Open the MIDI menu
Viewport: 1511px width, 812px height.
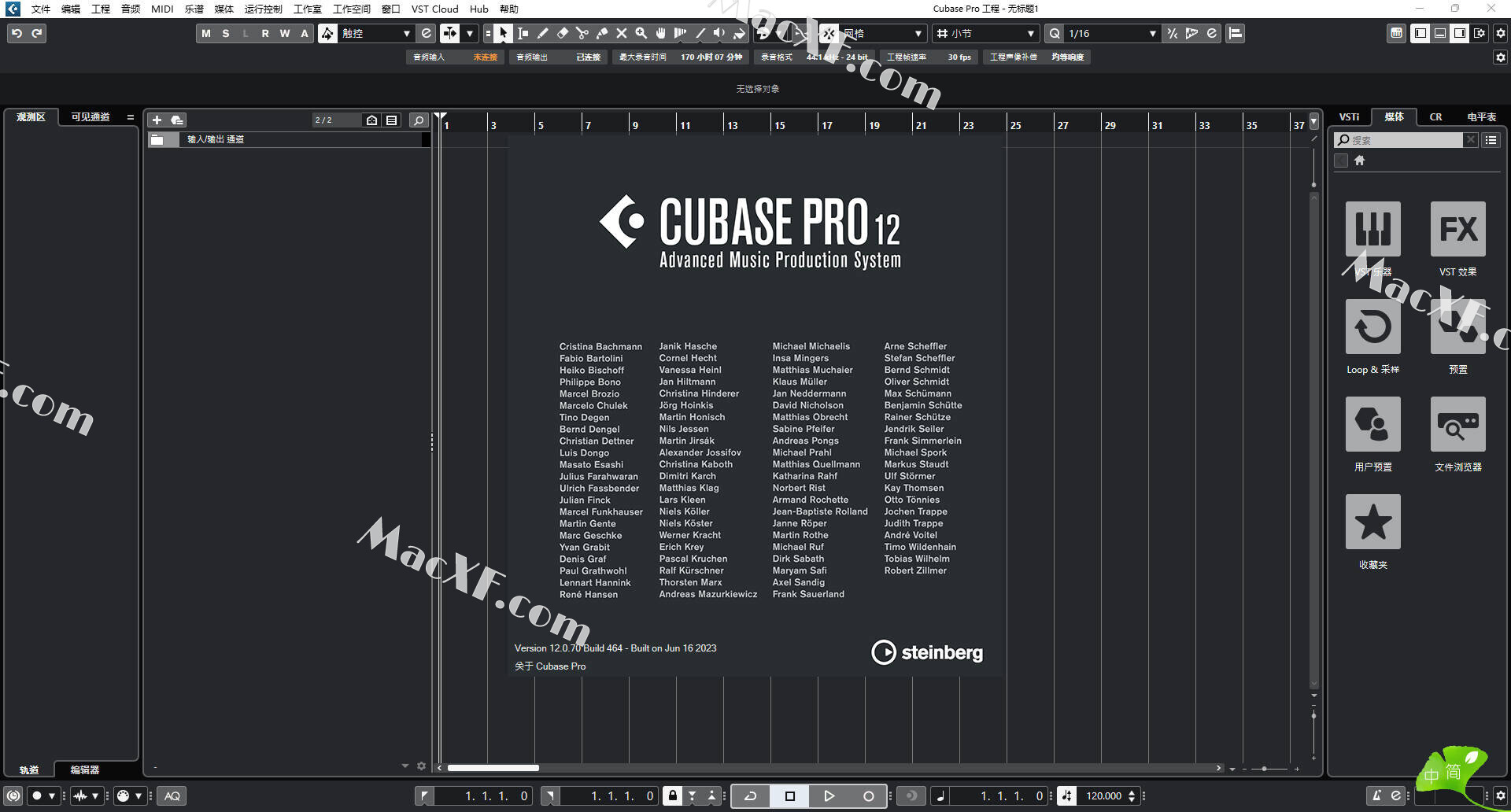(x=162, y=9)
